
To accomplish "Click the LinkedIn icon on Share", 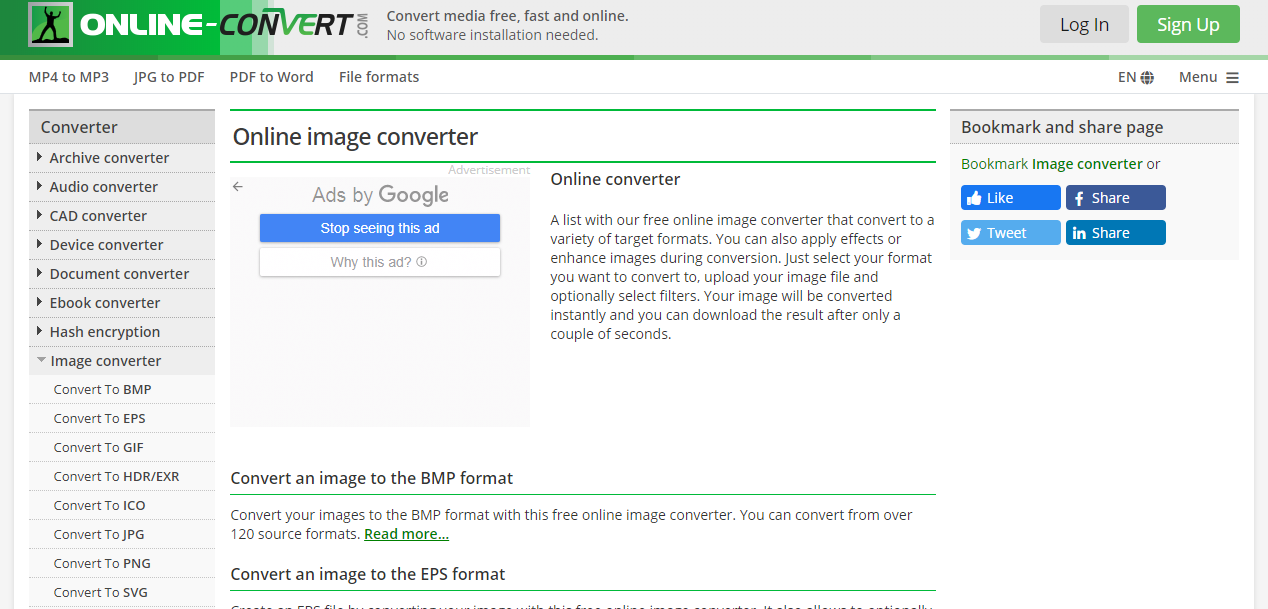I will (1079, 233).
